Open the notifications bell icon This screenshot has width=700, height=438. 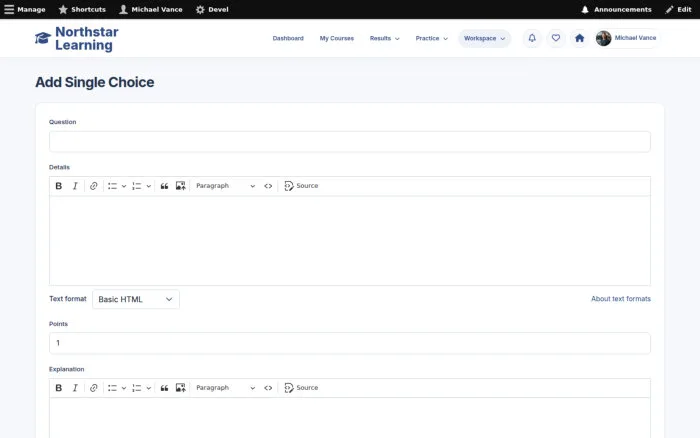(532, 38)
